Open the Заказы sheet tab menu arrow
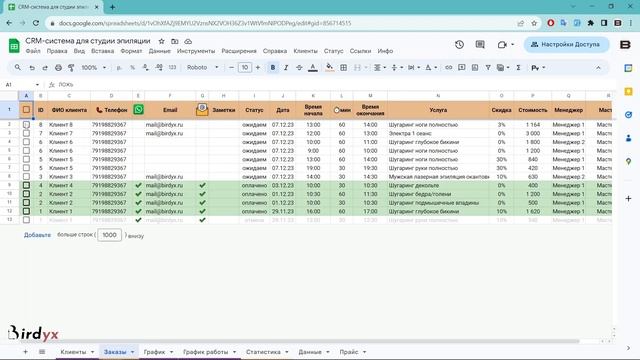This screenshot has width=640, height=360. (x=132, y=352)
